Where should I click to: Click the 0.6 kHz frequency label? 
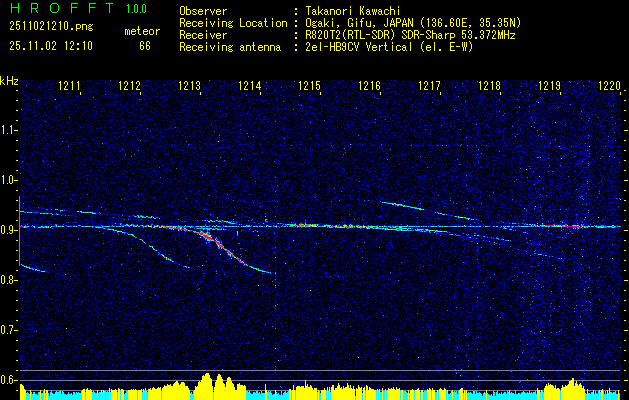(8, 380)
